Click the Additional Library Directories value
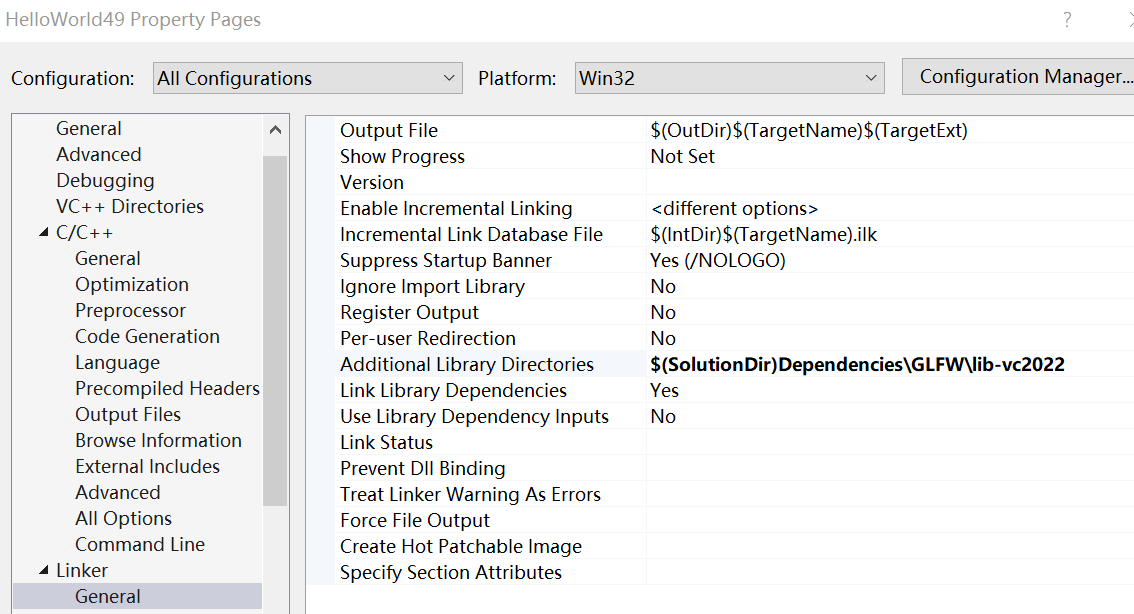Screen dimensions: 1134x614 857,365
